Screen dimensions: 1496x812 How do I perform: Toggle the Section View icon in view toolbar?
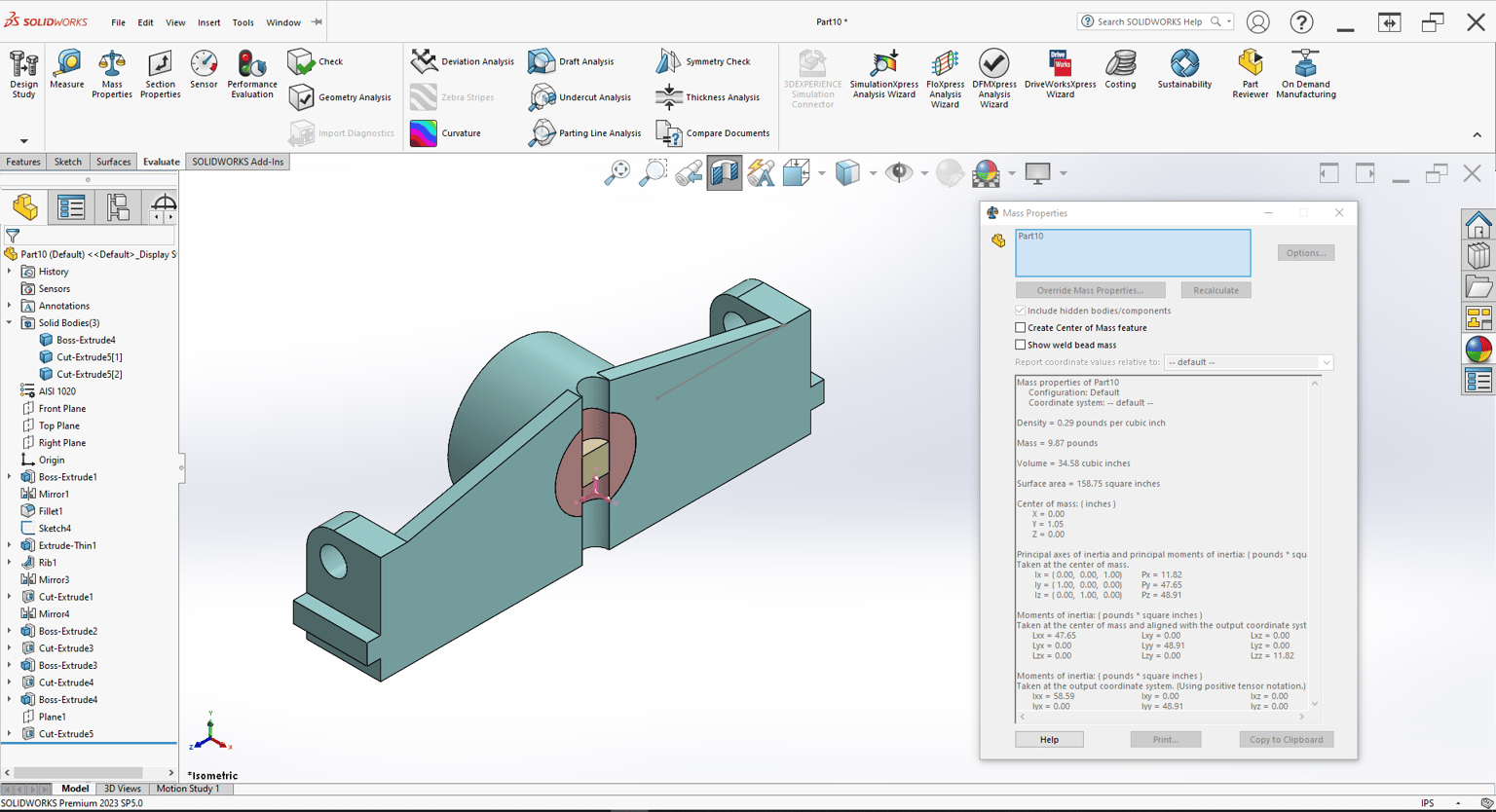tap(725, 173)
